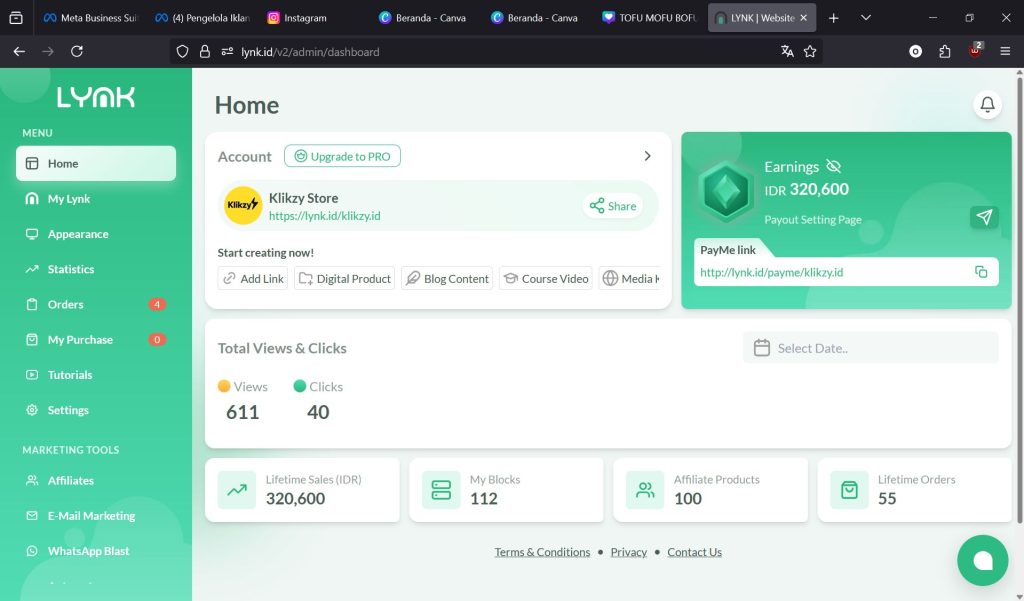
Task: Open the browser extensions puzzle icon
Action: (944, 51)
